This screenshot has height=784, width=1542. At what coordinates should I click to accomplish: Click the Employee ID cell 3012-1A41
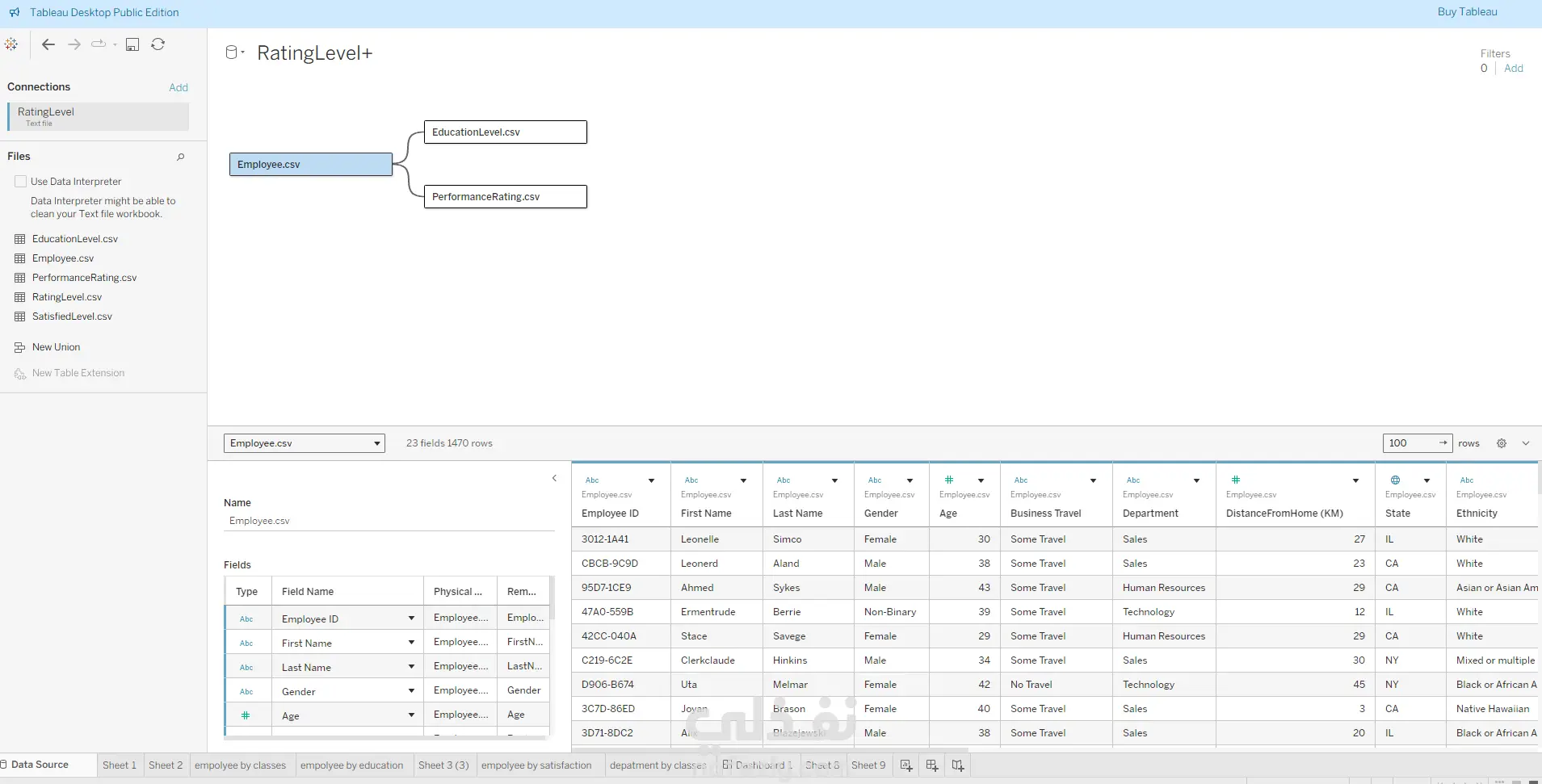pyautogui.click(x=621, y=539)
